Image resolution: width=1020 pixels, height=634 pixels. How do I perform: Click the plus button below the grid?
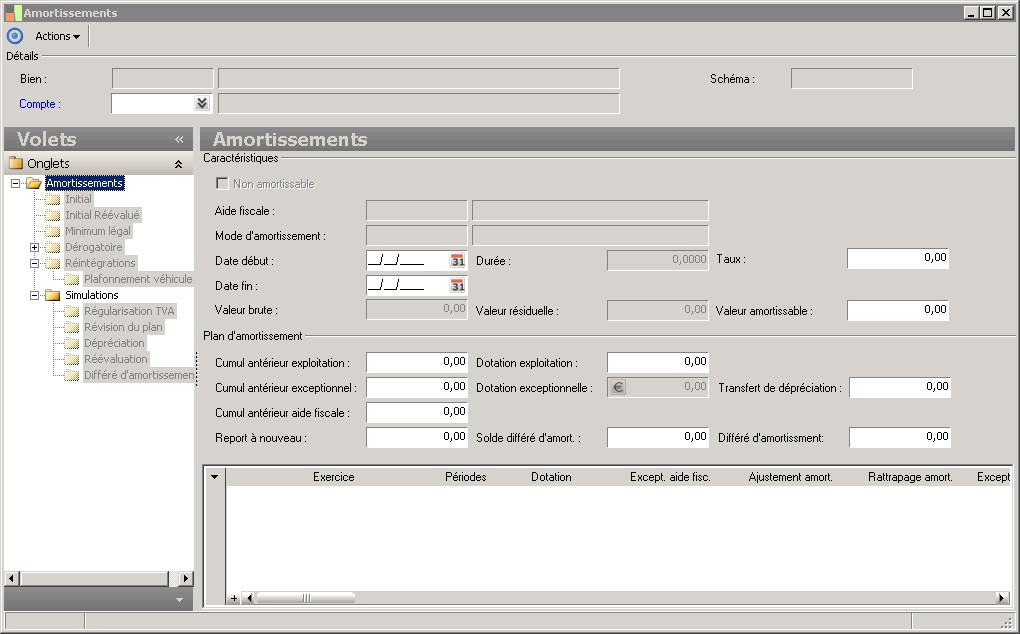click(x=234, y=598)
